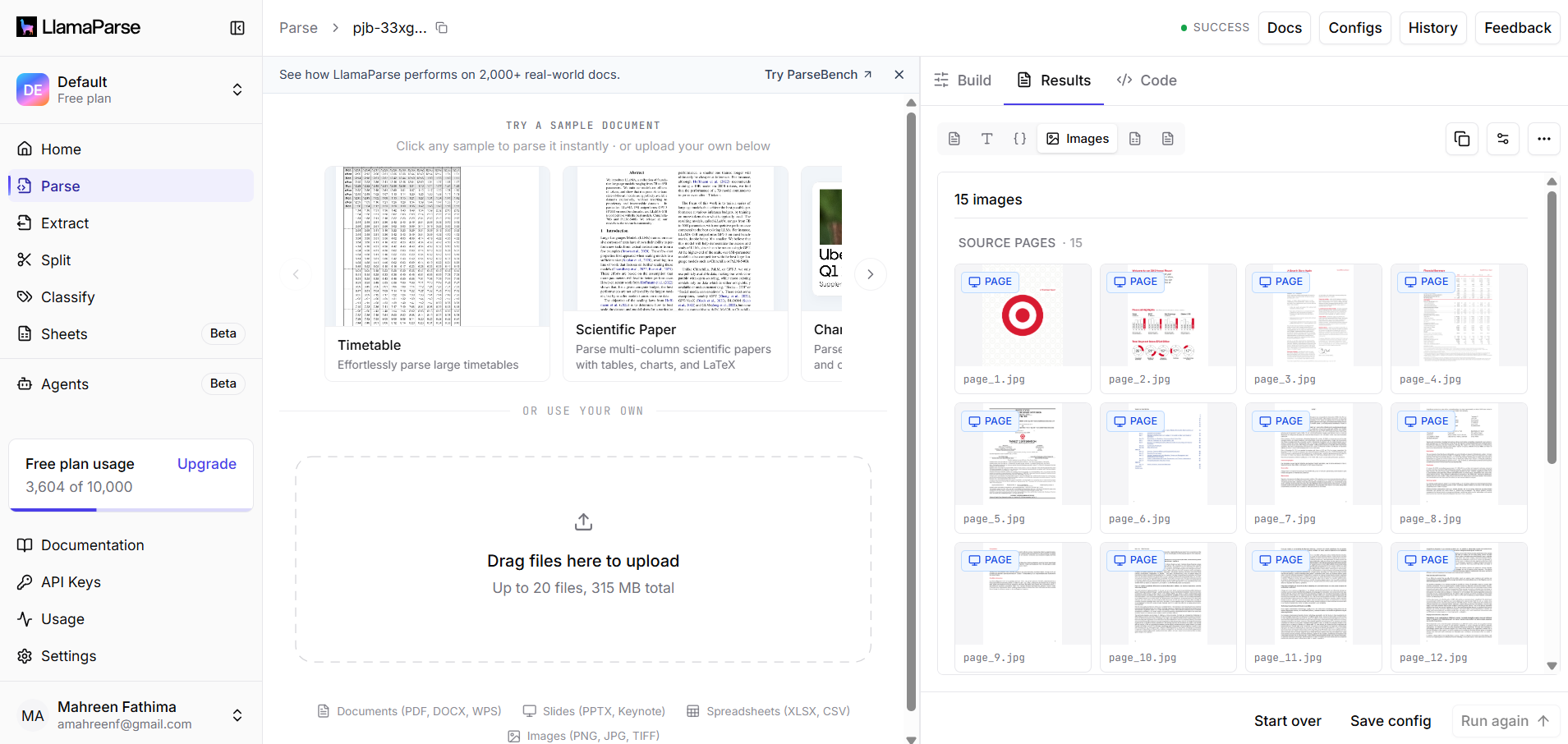
Task: Select the last results view document icon
Action: pos(1168,139)
